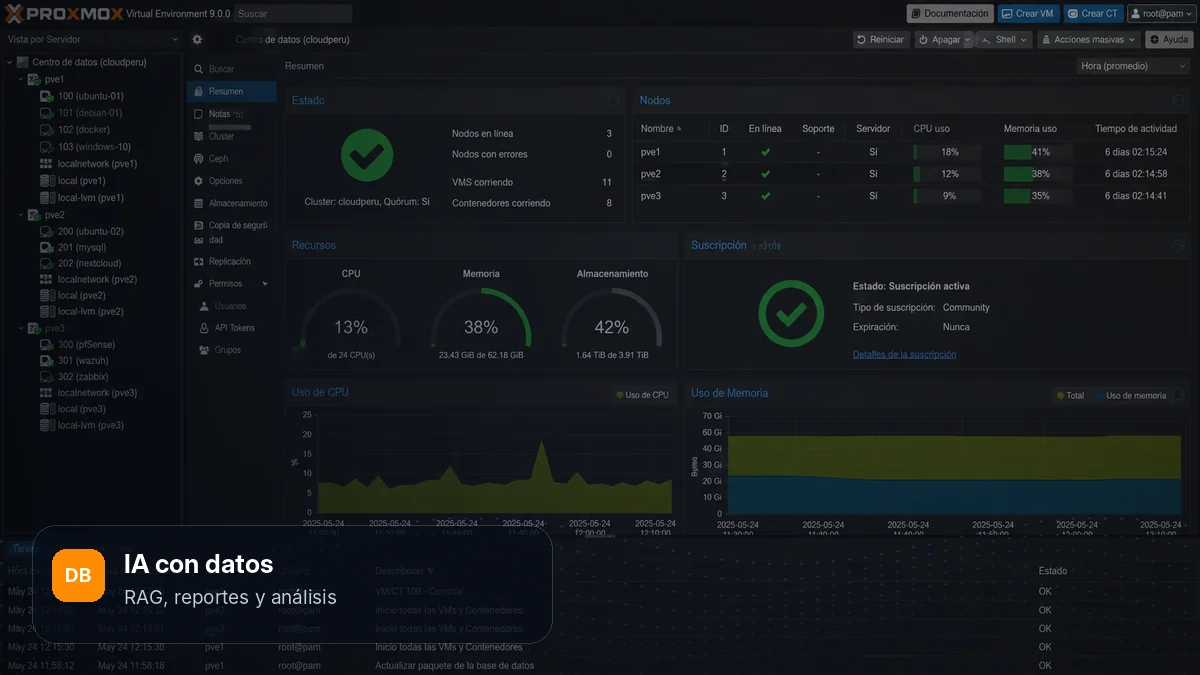Open the arrow next to Apagar
The width and height of the screenshot is (1200, 675).
click(x=968, y=40)
